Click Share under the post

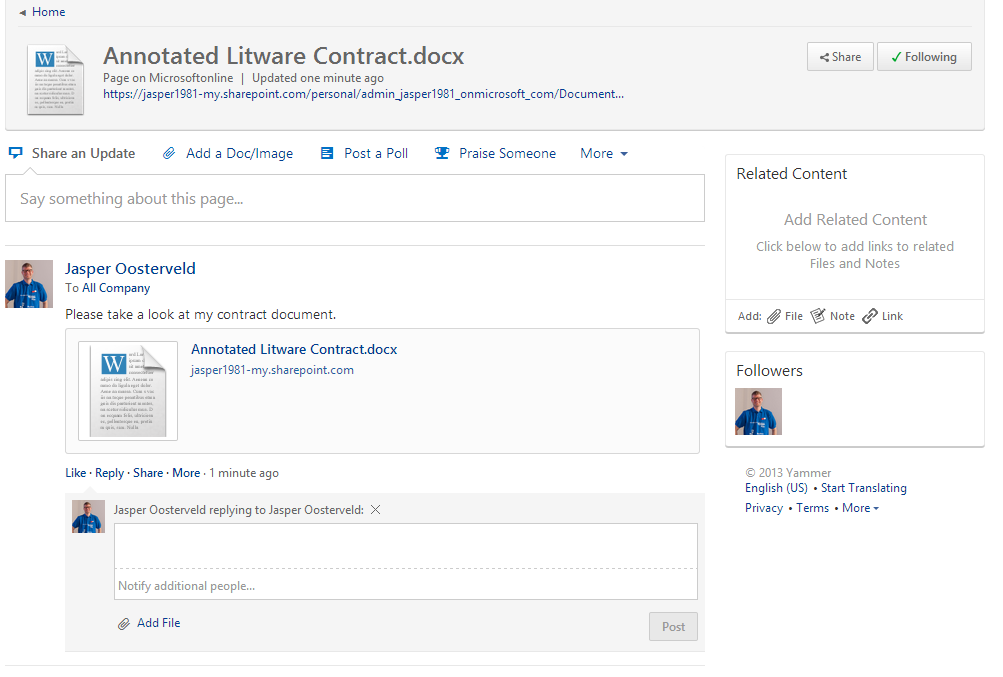click(148, 473)
